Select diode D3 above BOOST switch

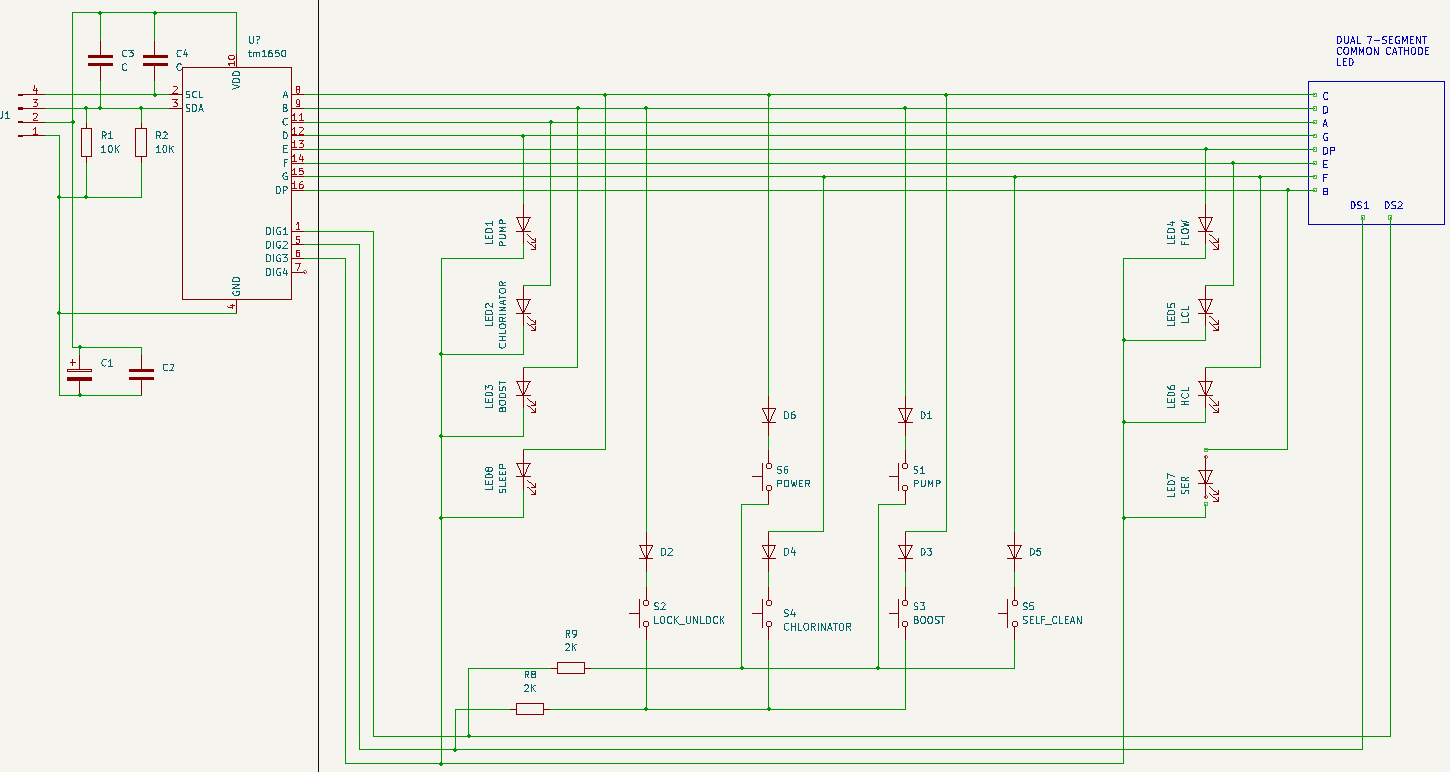(x=906, y=552)
